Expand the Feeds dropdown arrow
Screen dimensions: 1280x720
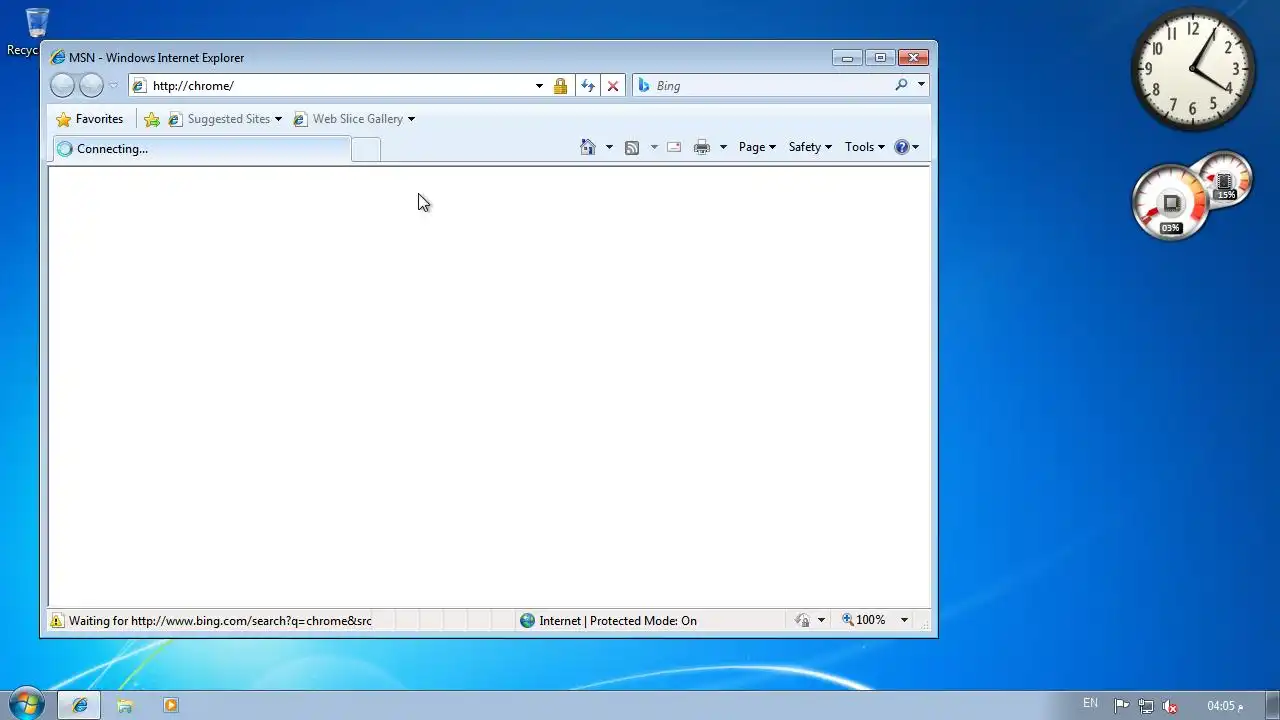click(x=654, y=147)
